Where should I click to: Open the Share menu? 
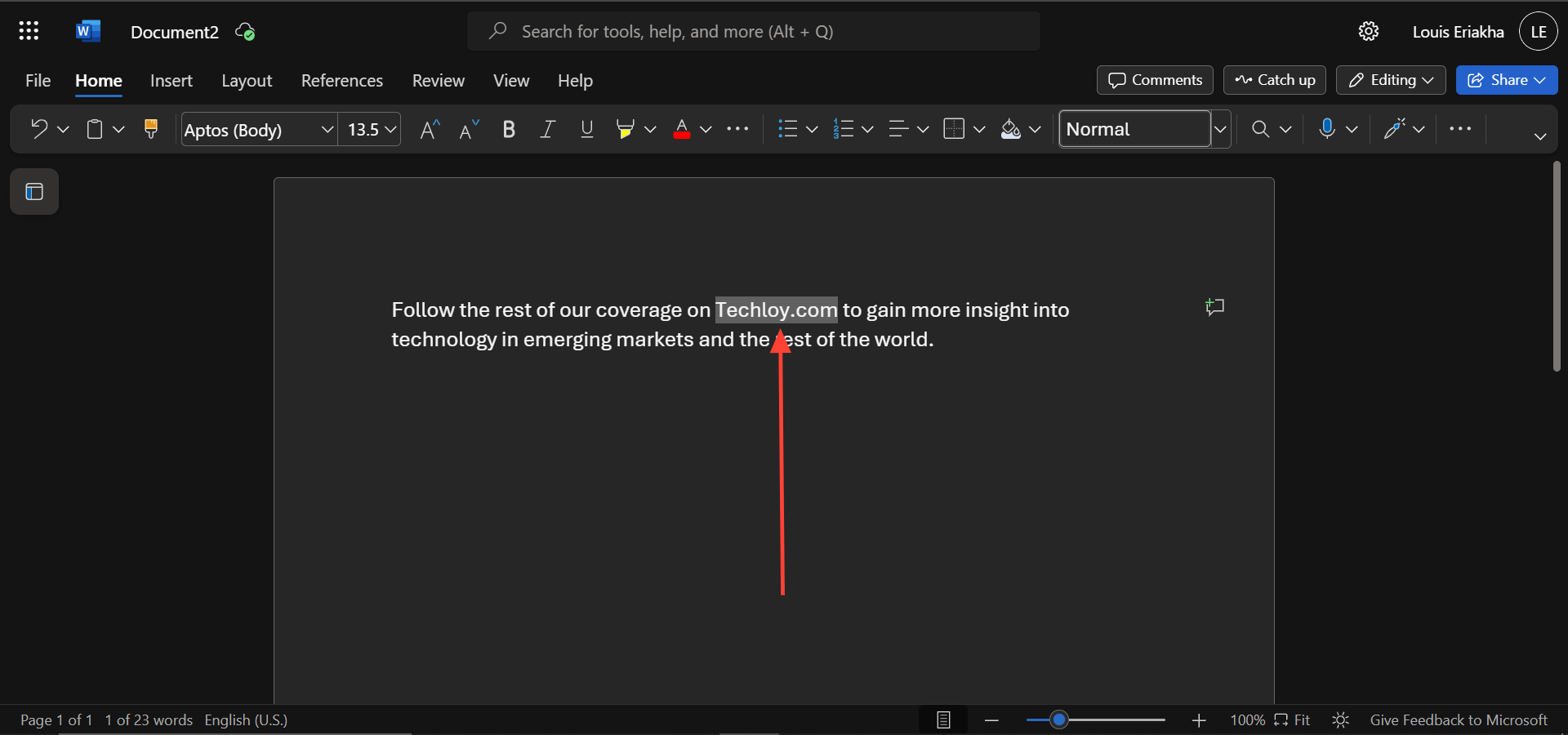[1507, 80]
